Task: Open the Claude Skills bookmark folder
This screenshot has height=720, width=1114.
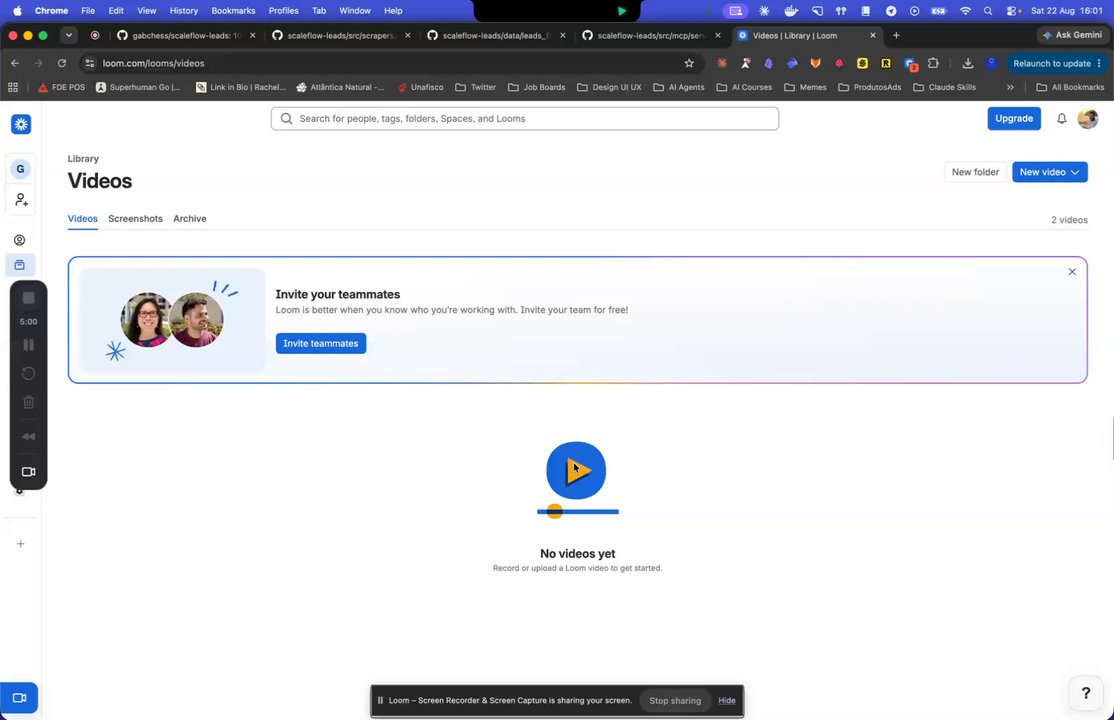Action: (944, 87)
